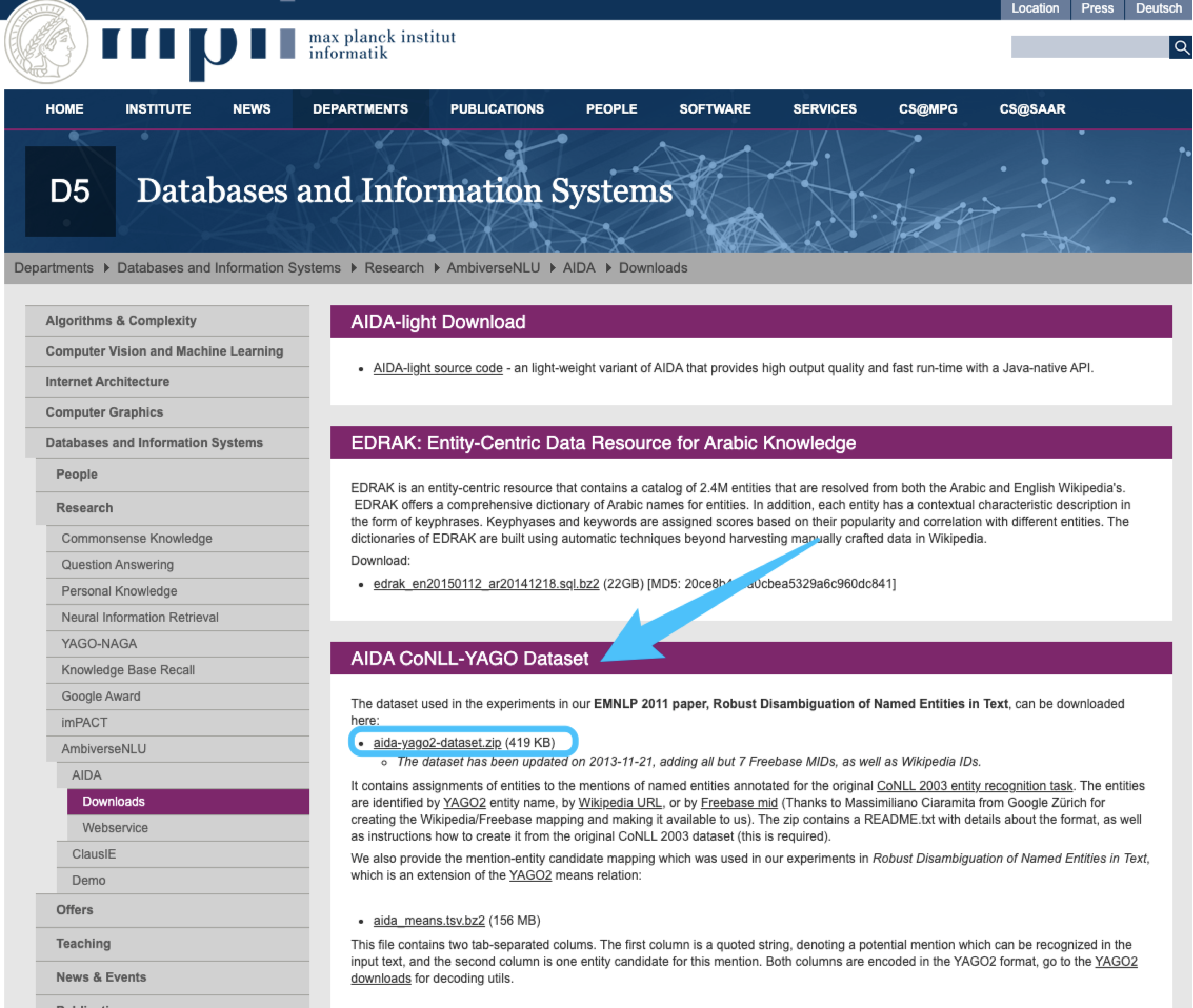This screenshot has height=1008, width=1193.
Task: Open the DEPARTMENTS main menu item
Action: coord(360,109)
